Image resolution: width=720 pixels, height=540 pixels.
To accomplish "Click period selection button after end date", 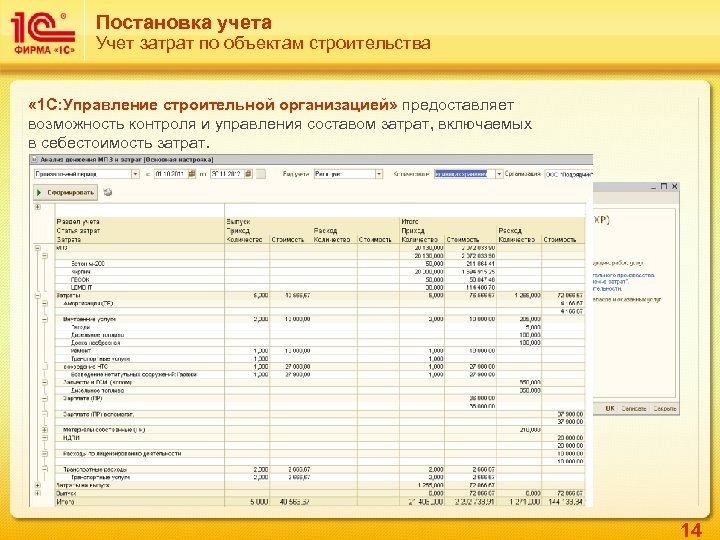I will (x=260, y=174).
